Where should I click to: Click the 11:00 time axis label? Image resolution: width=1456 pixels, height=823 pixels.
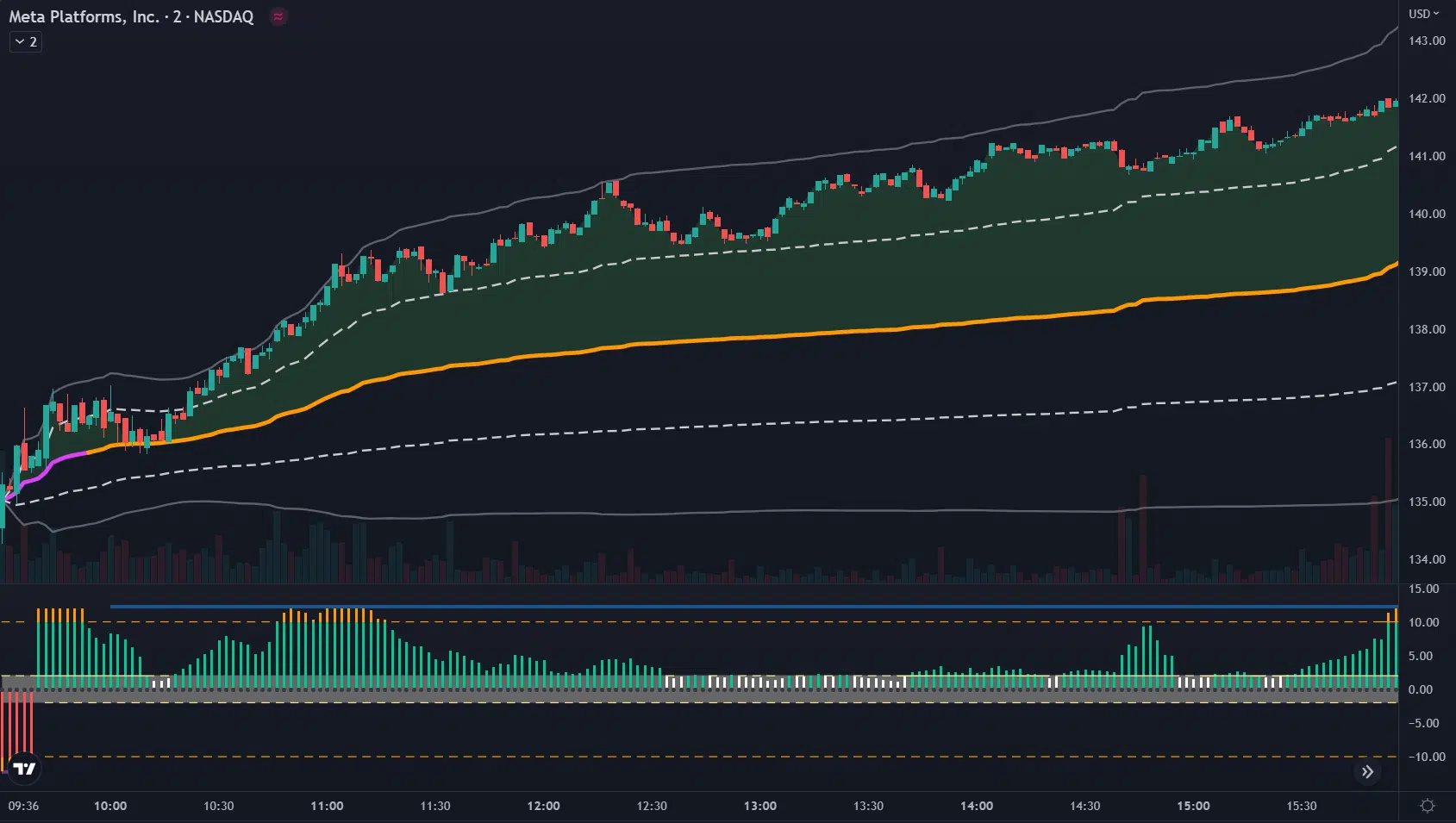pos(327,806)
